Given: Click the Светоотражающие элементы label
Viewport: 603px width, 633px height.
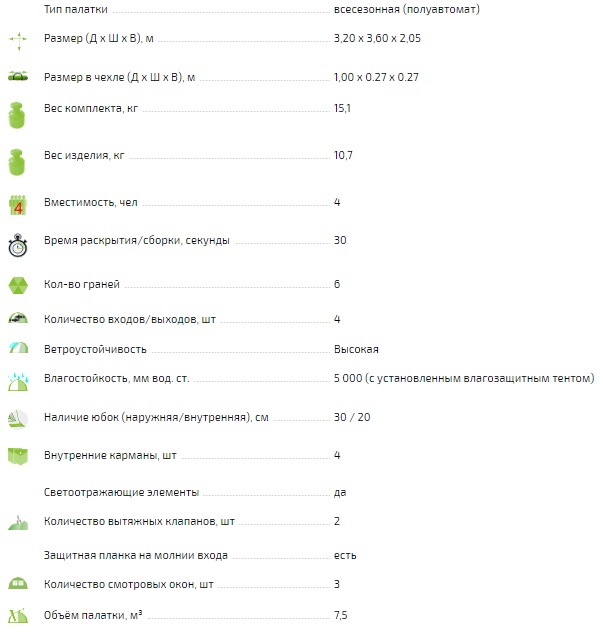Looking at the screenshot, I should tap(121, 493).
